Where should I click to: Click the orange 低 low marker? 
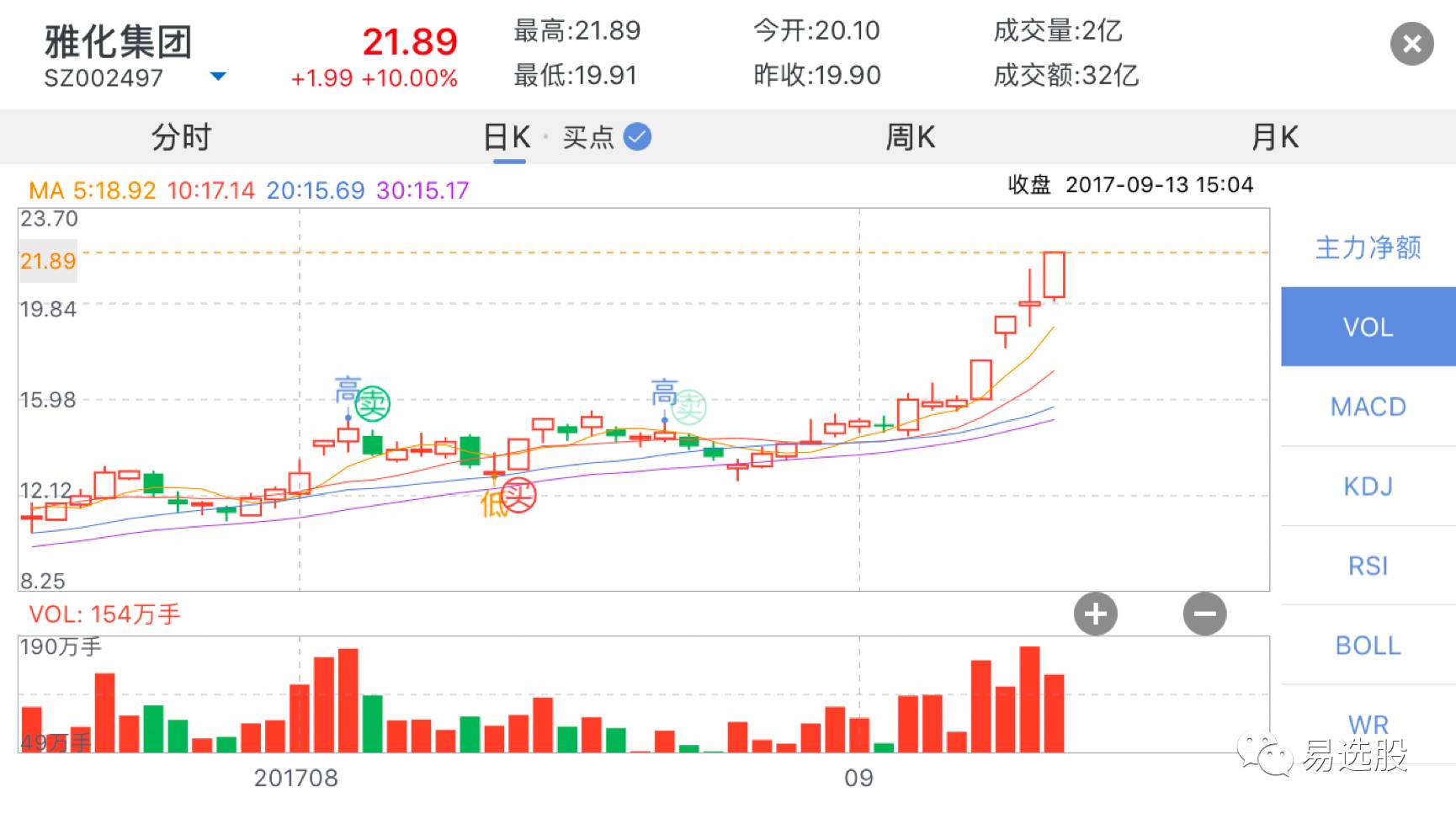click(493, 504)
